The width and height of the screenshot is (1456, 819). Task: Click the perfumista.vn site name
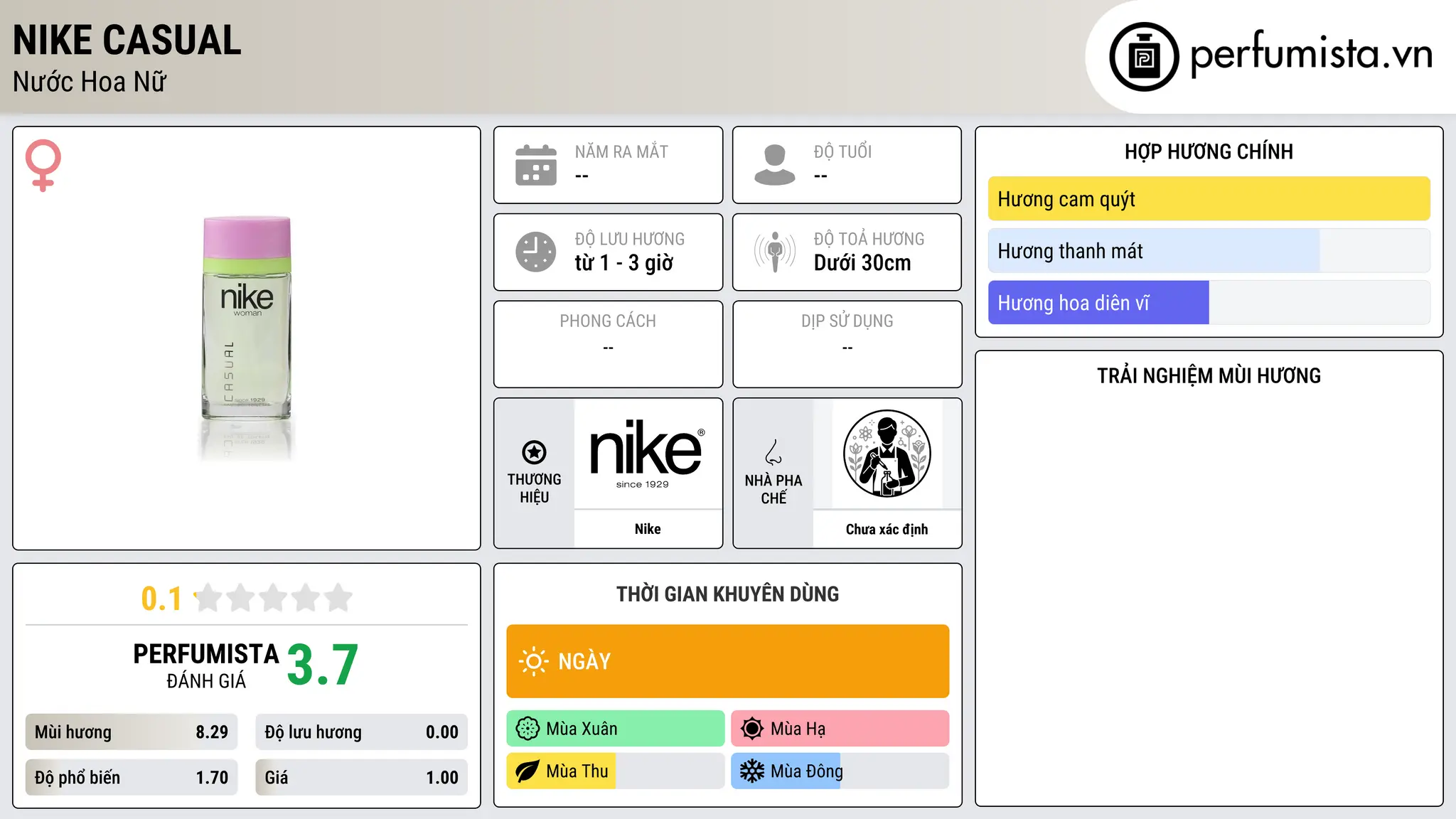pos(1312,54)
